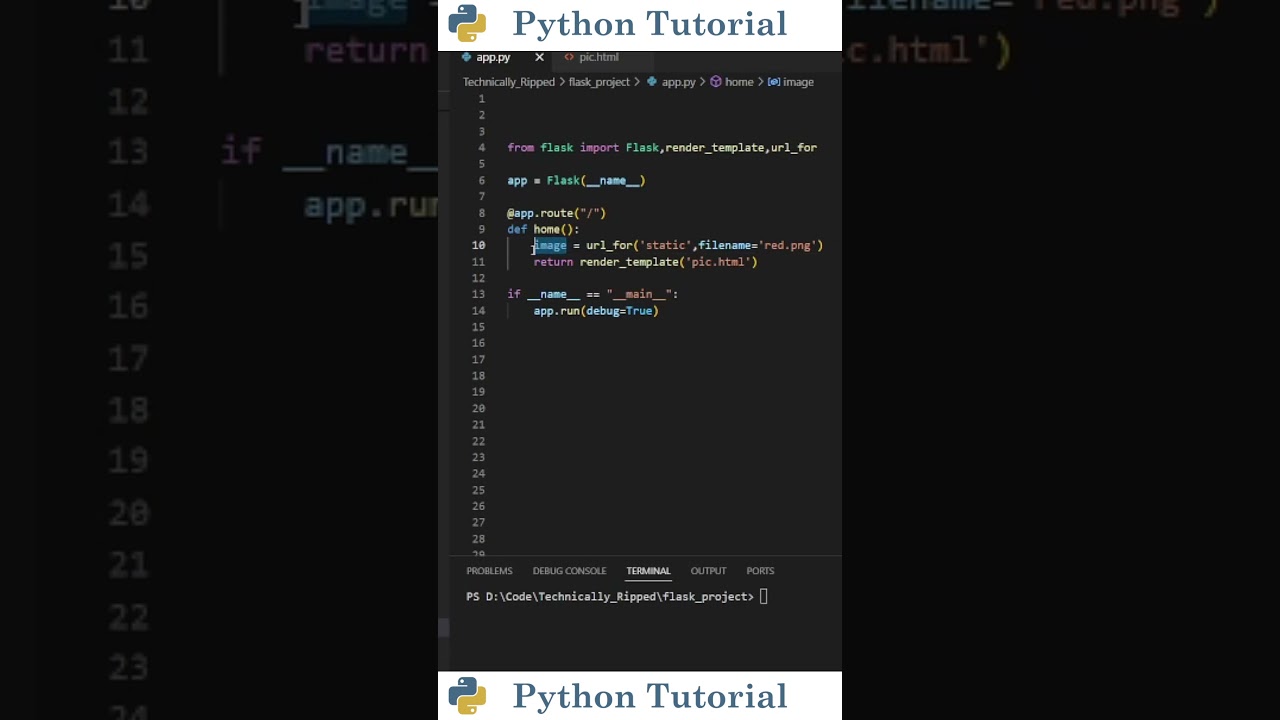Image resolution: width=1280 pixels, height=720 pixels.
Task: Open the PROBLEMS panel tab
Action: [x=489, y=571]
